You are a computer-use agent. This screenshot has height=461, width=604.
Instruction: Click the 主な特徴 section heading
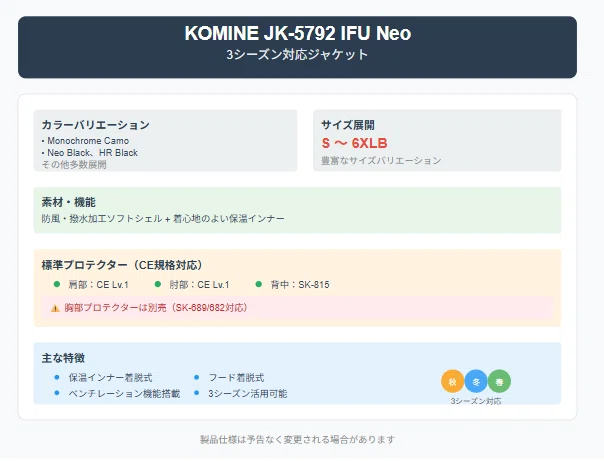(x=63, y=358)
